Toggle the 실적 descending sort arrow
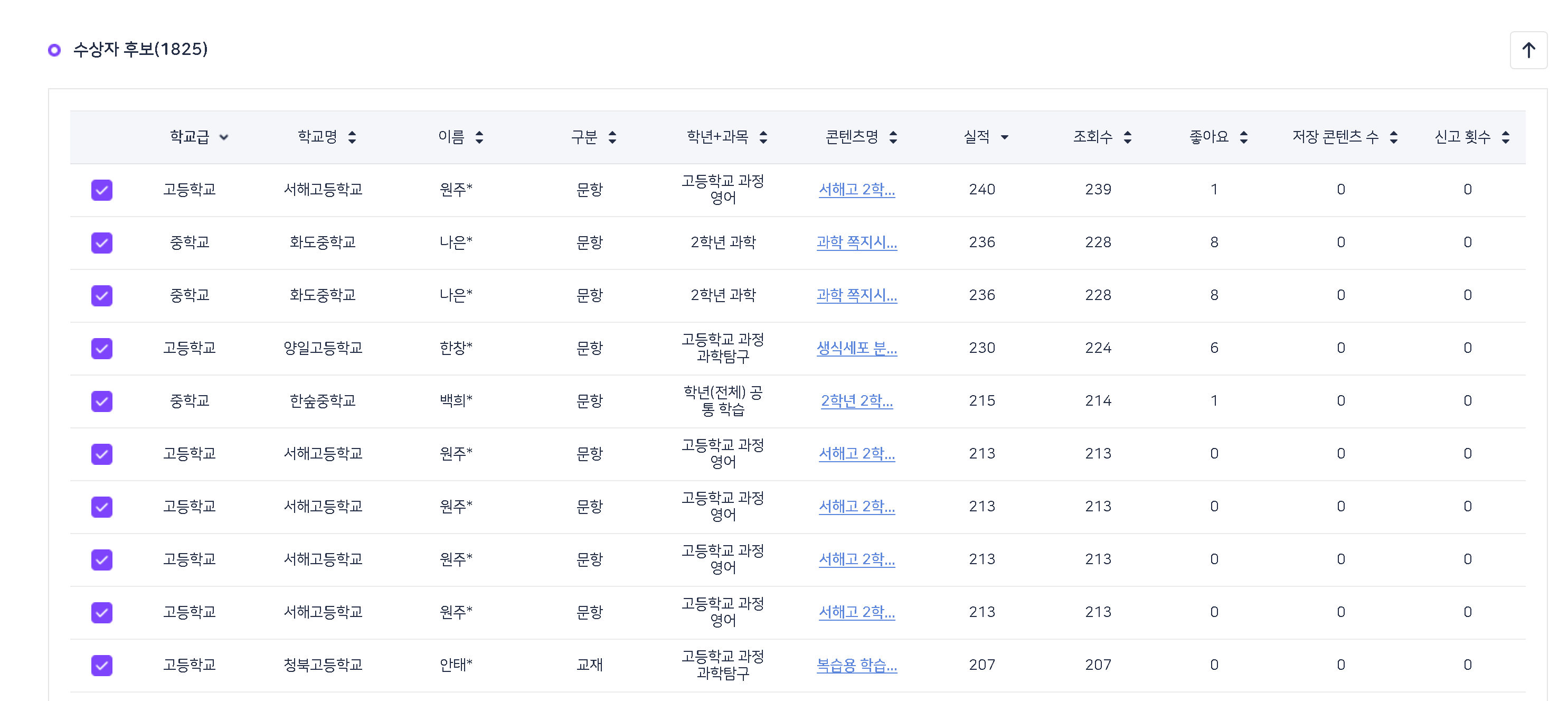 pyautogui.click(x=1004, y=138)
